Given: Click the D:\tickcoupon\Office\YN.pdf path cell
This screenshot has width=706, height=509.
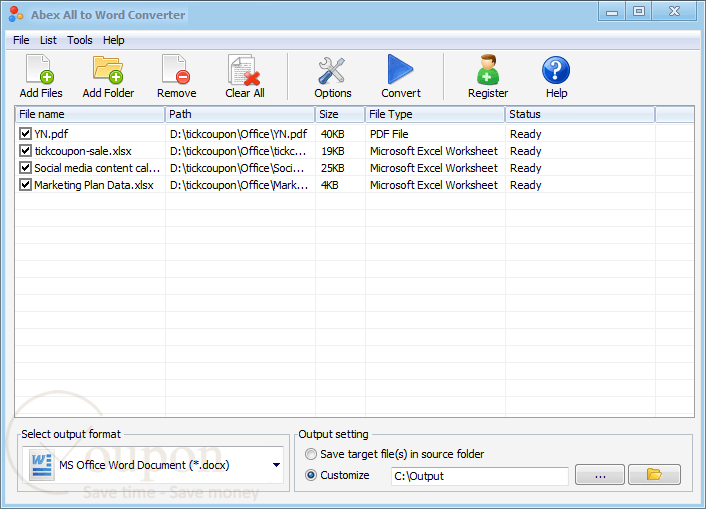Looking at the screenshot, I should 238,134.
